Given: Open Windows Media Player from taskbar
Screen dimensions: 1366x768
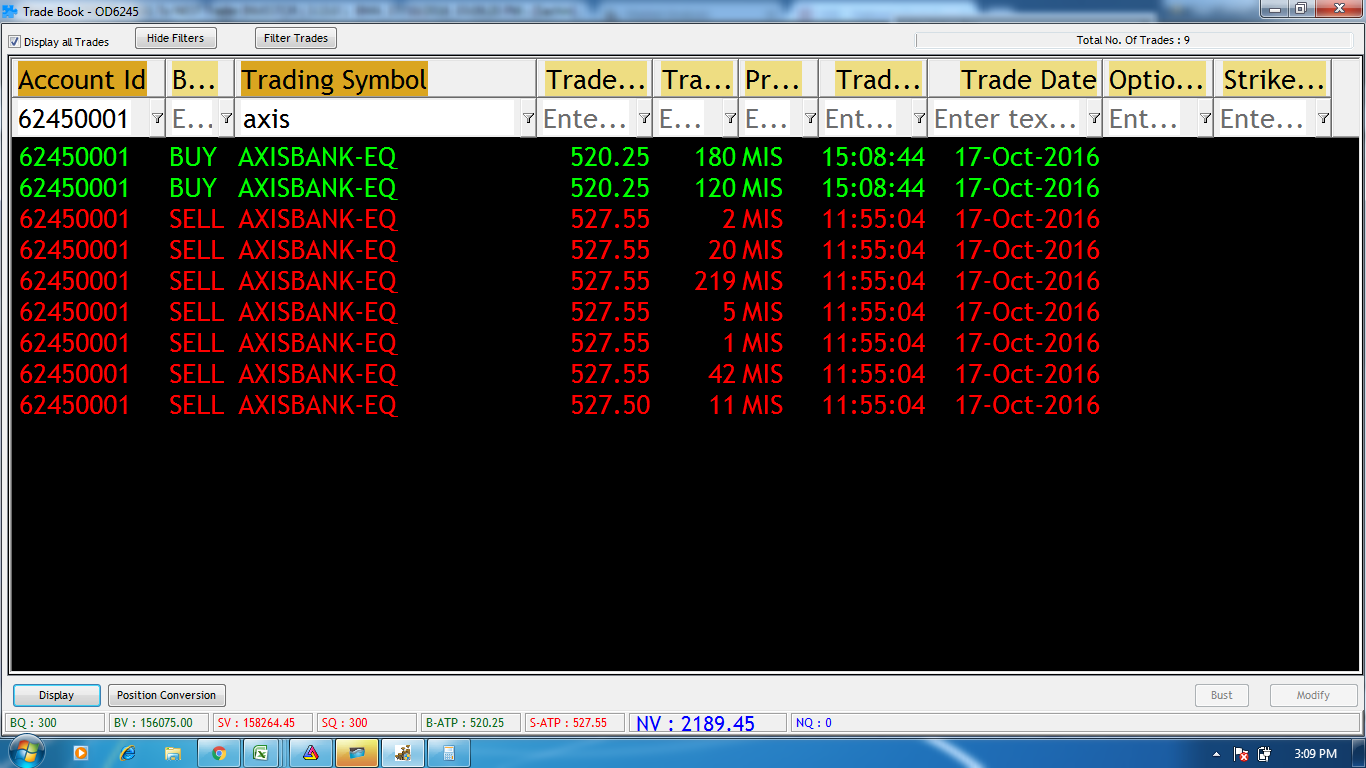Looking at the screenshot, I should coord(81,753).
